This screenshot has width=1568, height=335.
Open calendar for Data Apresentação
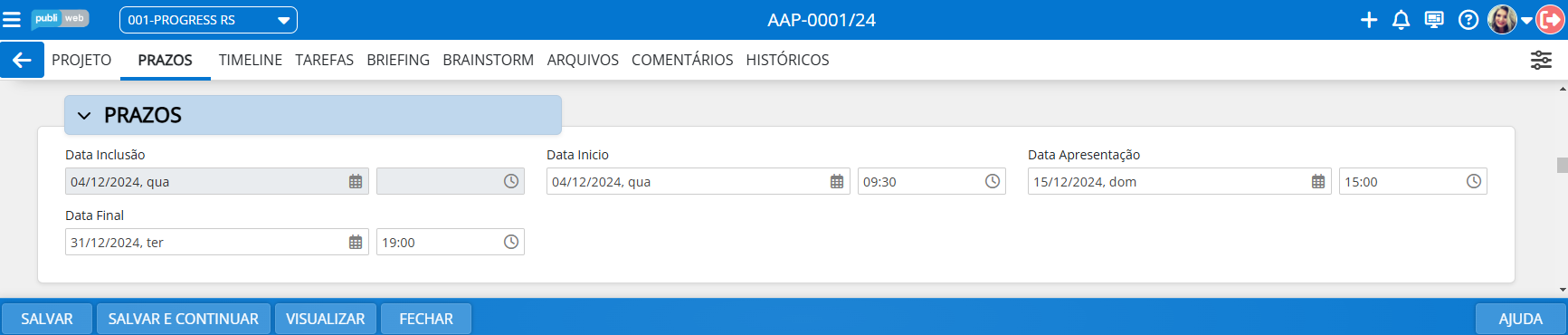[x=1318, y=181]
